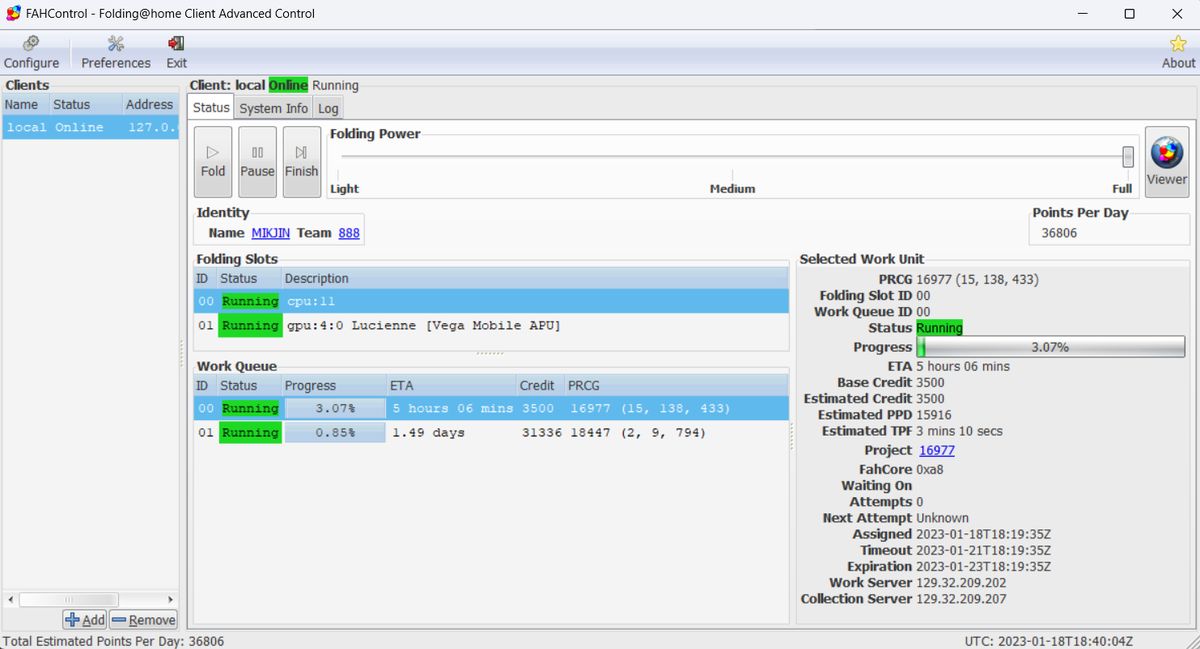Open the Log tab
The image size is (1200, 649).
coord(328,108)
